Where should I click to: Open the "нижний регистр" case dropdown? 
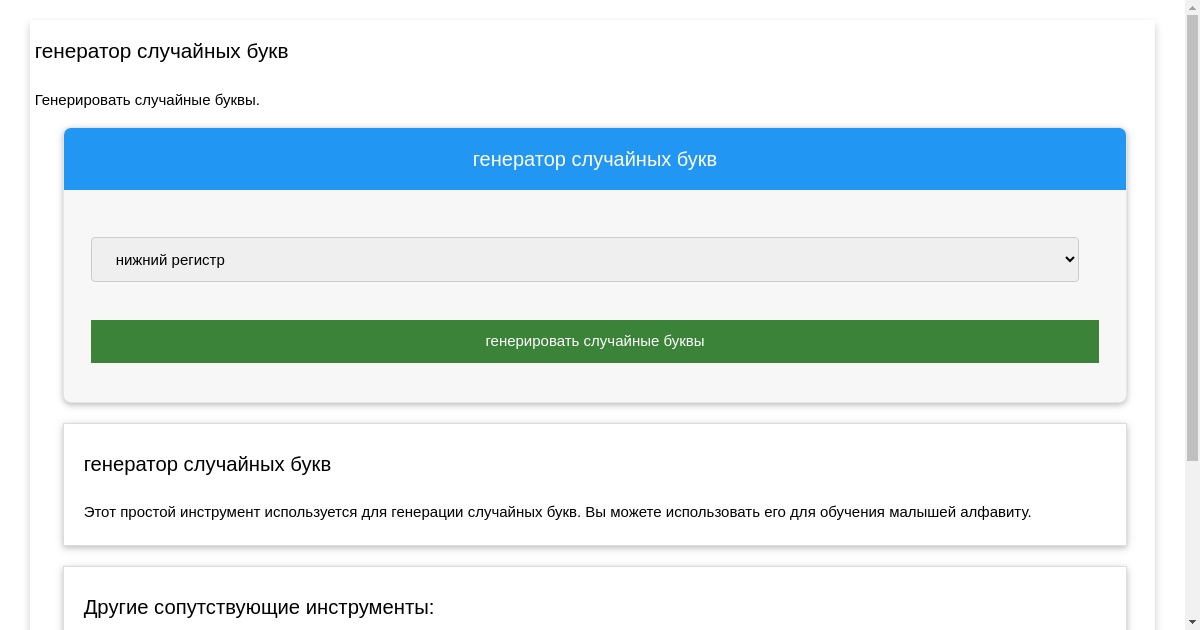coord(584,260)
